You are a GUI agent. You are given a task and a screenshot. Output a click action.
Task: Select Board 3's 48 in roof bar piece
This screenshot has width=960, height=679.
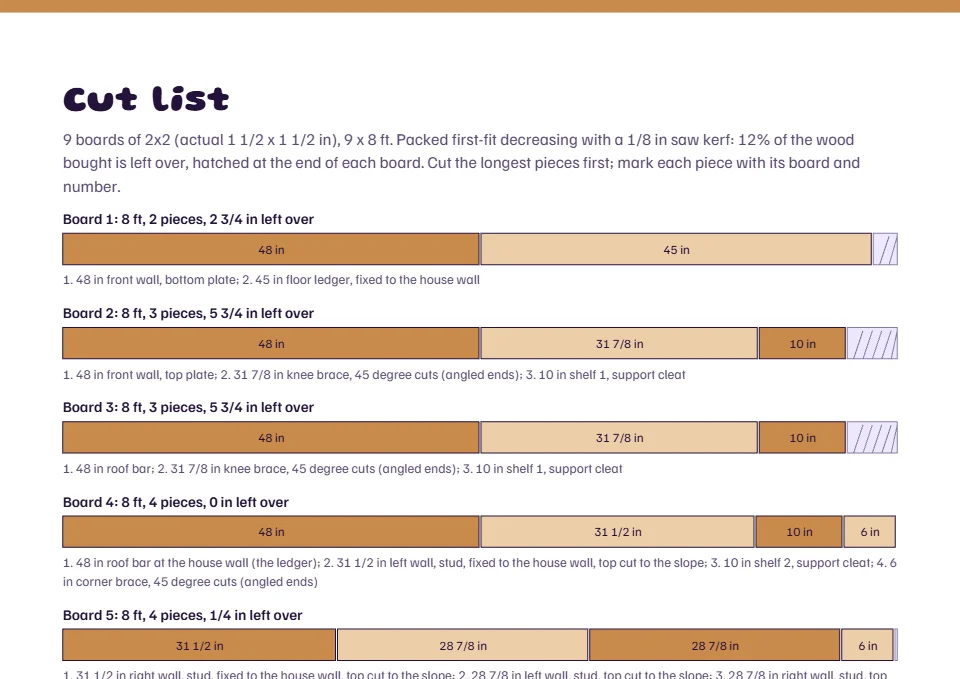tap(271, 438)
